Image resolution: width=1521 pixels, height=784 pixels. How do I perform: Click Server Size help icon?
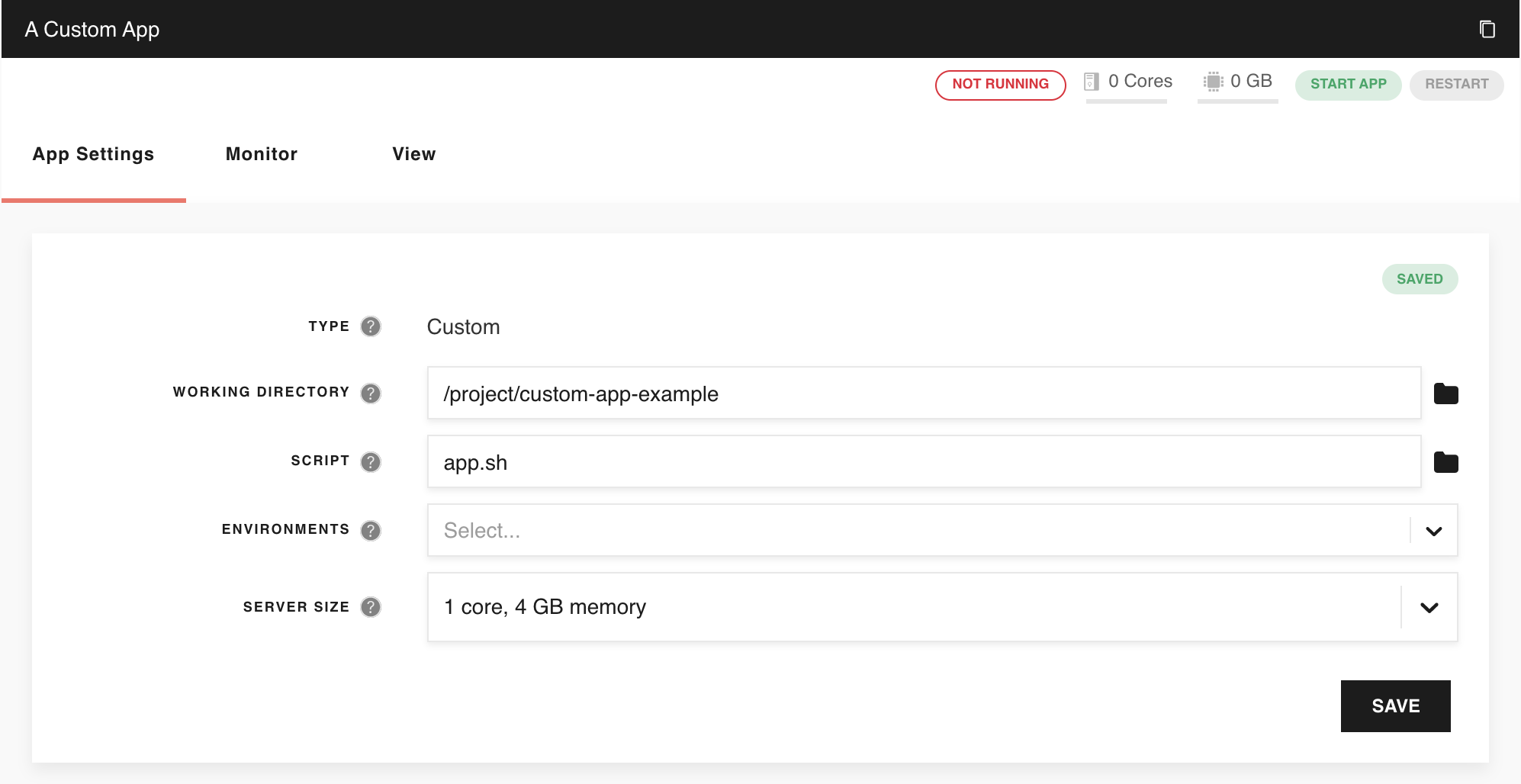point(371,607)
